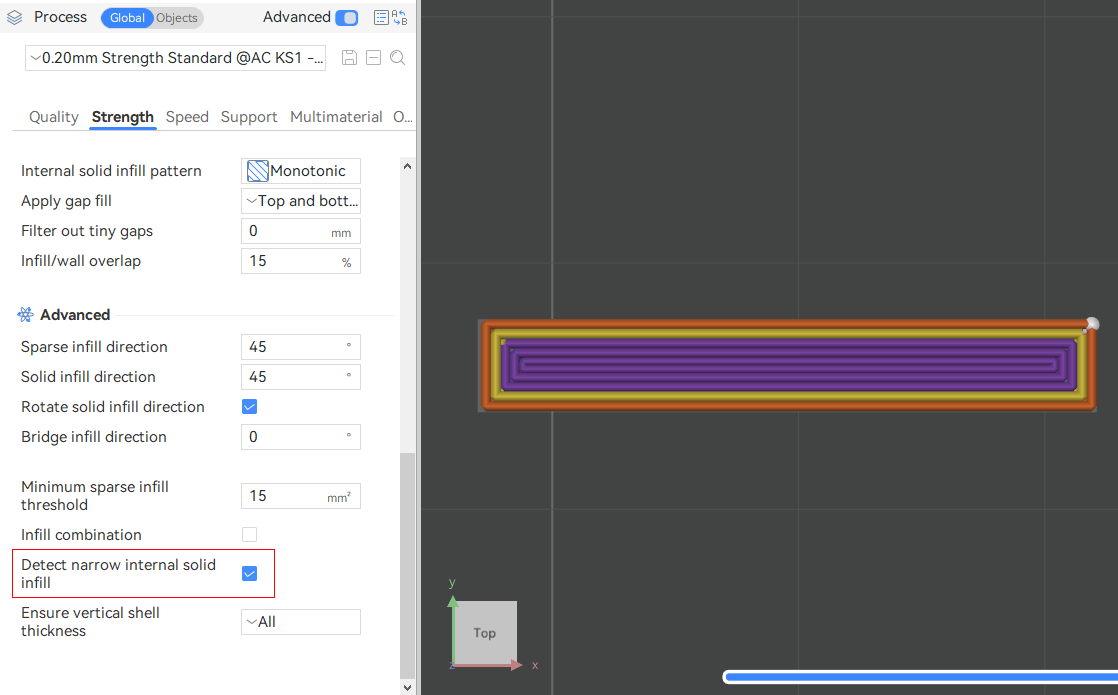The height and width of the screenshot is (695, 1118).
Task: Click the Bridge infill direction field
Action: (x=301, y=437)
